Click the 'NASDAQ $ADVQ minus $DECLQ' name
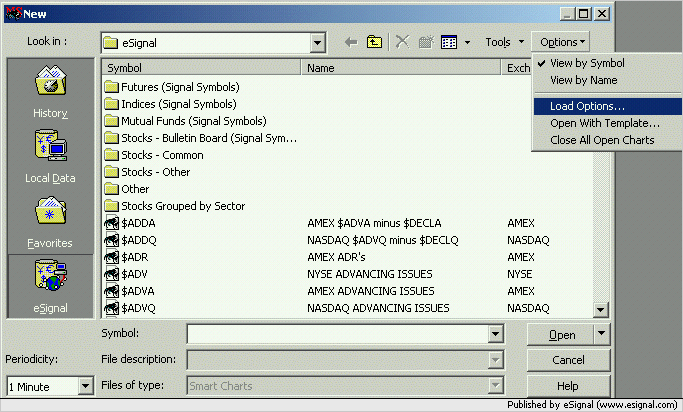 pos(383,240)
